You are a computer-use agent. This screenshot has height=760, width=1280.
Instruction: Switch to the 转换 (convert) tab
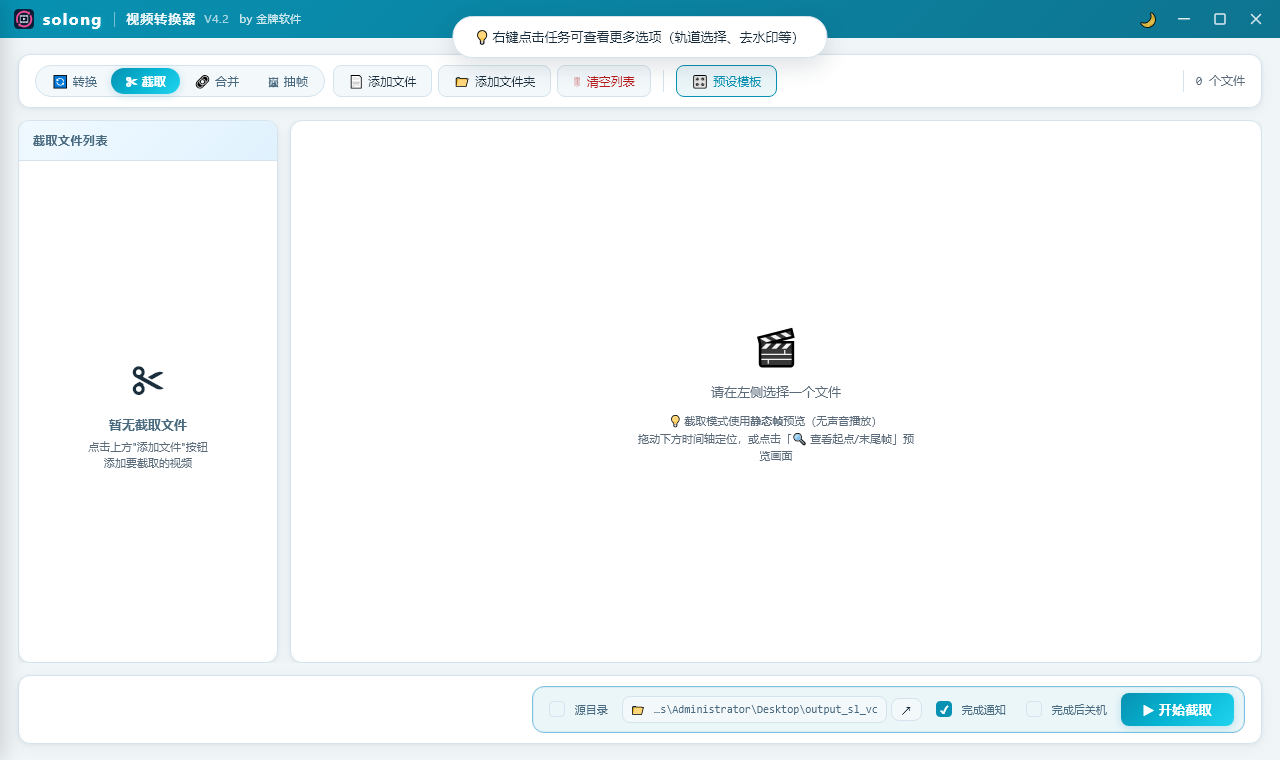pos(75,82)
